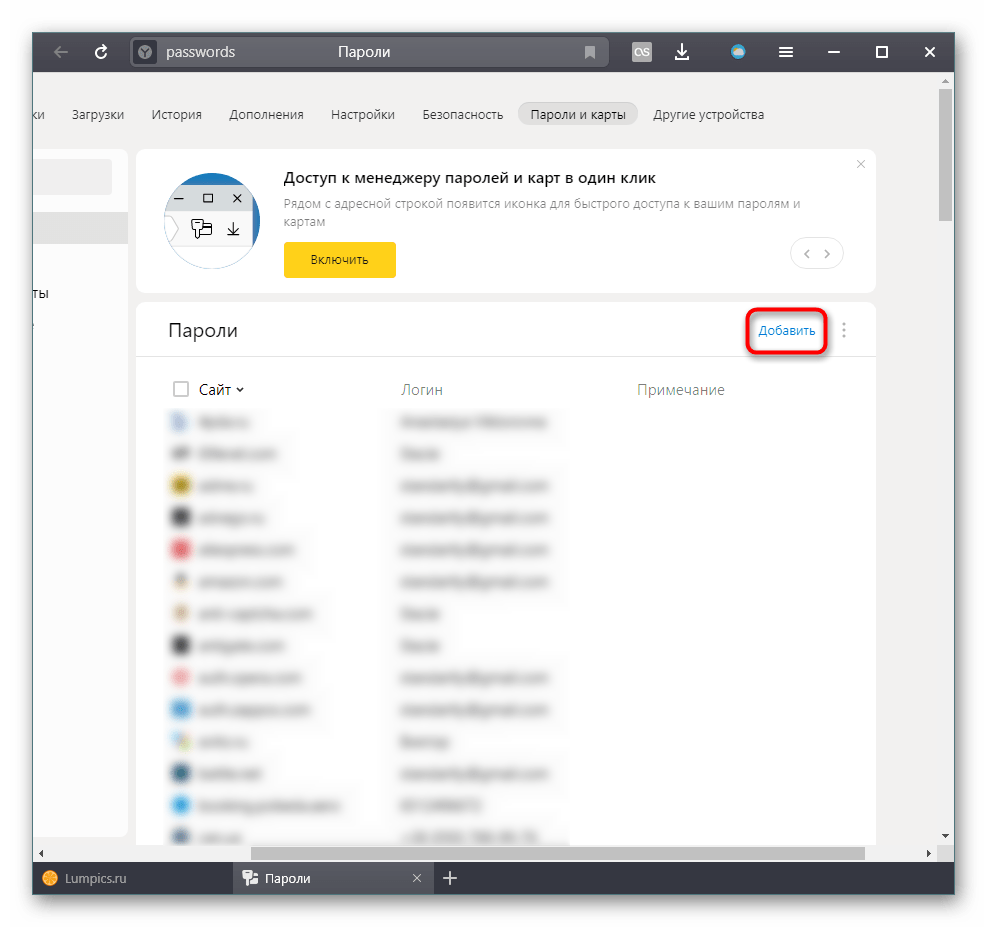The image size is (987, 927).
Task: Open the browser hamburger menu
Action: click(x=787, y=52)
